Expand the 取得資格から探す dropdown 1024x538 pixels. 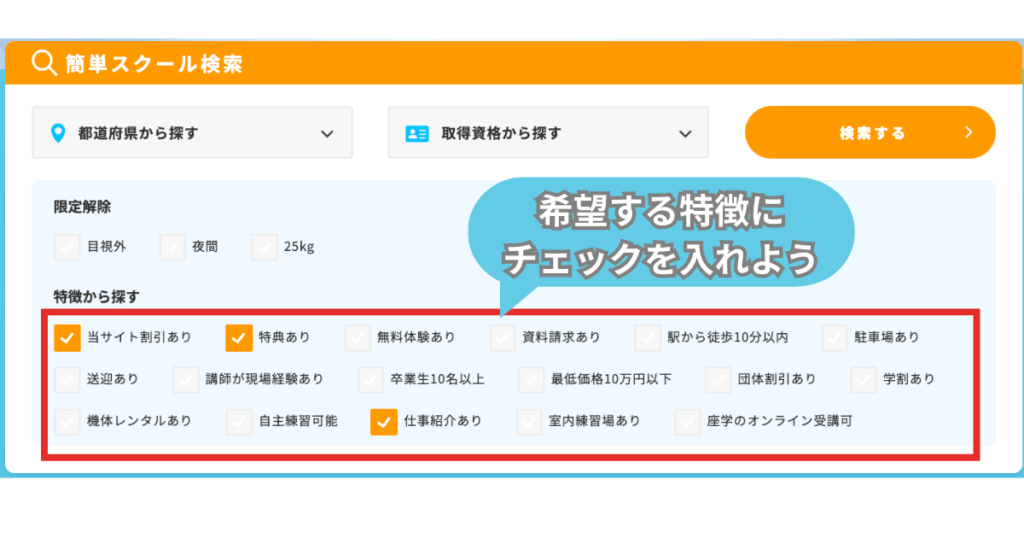click(x=548, y=133)
